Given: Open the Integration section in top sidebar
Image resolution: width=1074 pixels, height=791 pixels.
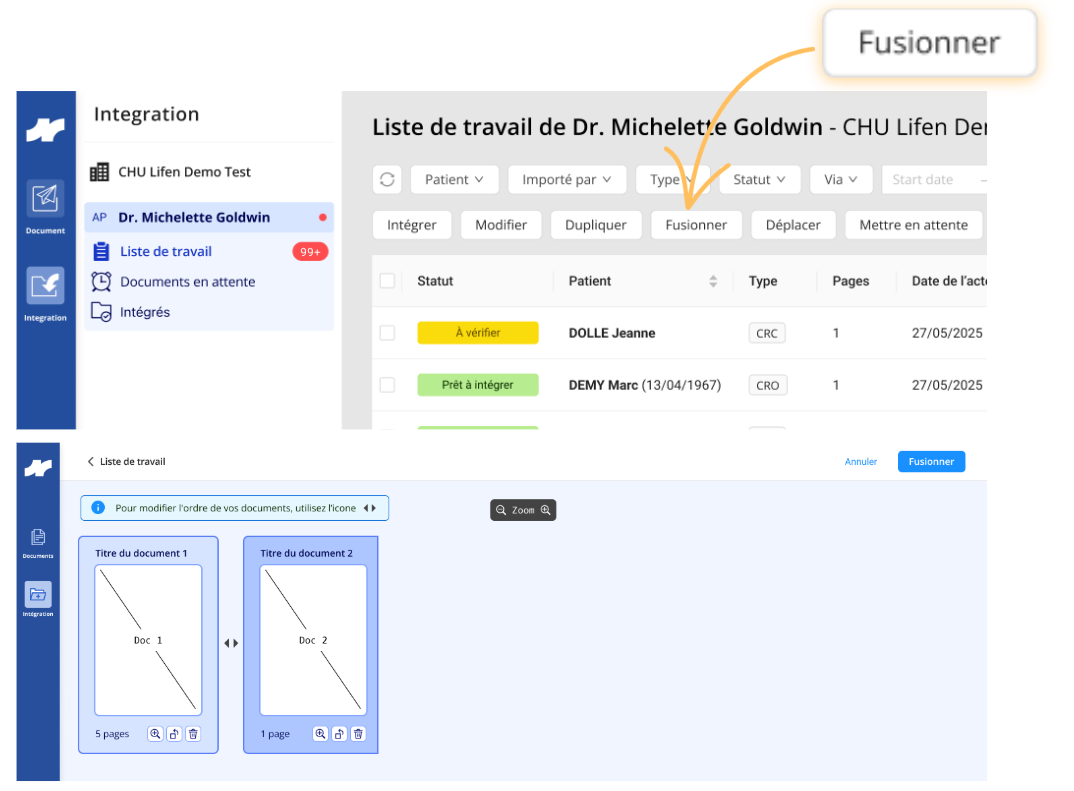Looking at the screenshot, I should pyautogui.click(x=45, y=293).
